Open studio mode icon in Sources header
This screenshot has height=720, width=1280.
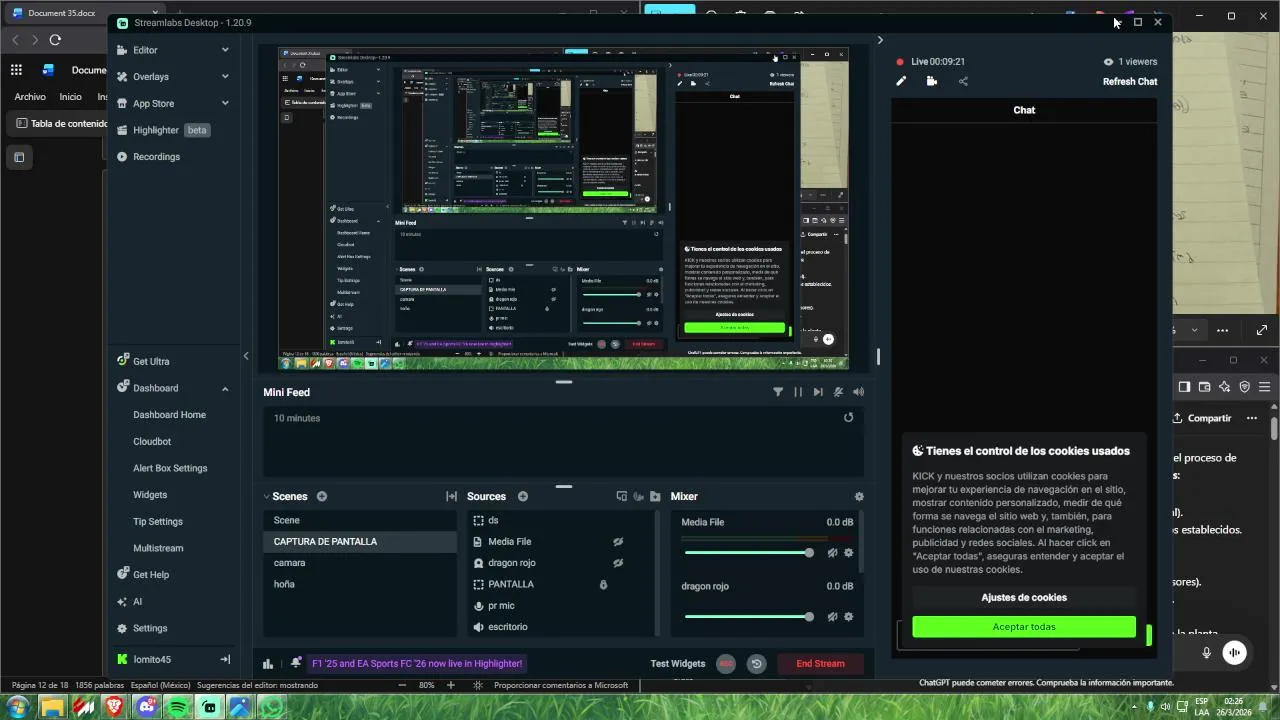coord(621,496)
